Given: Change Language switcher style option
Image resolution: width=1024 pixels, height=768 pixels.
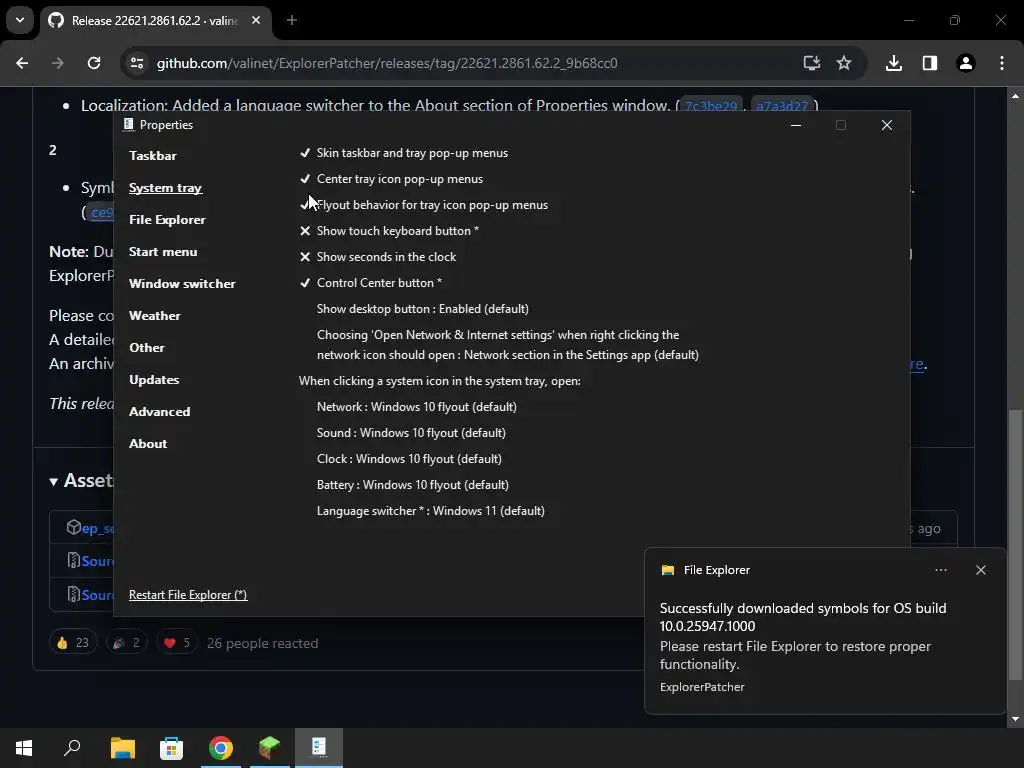Looking at the screenshot, I should click(430, 511).
